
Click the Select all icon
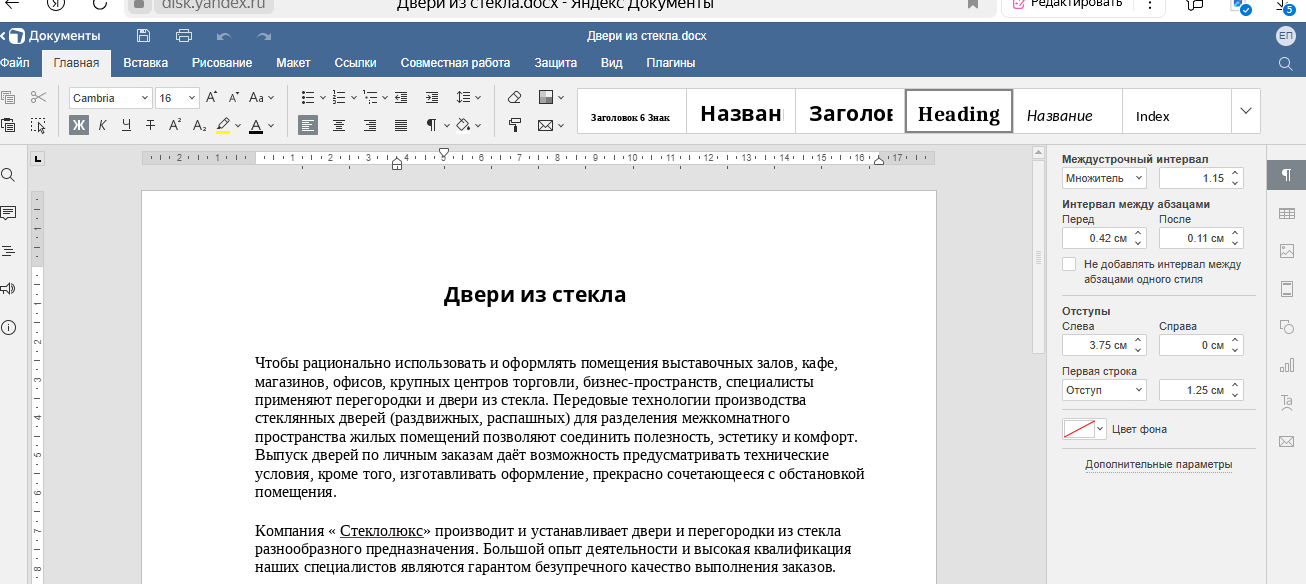(38, 125)
